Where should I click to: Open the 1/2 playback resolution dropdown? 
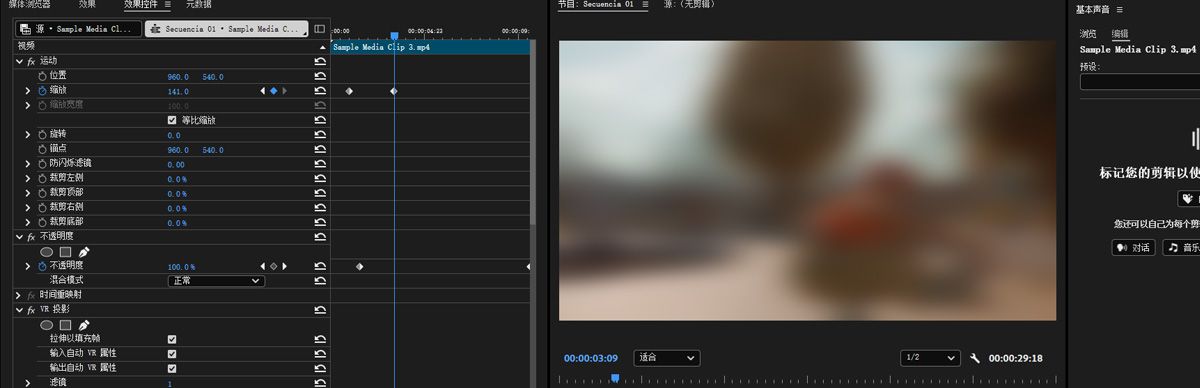pos(931,358)
